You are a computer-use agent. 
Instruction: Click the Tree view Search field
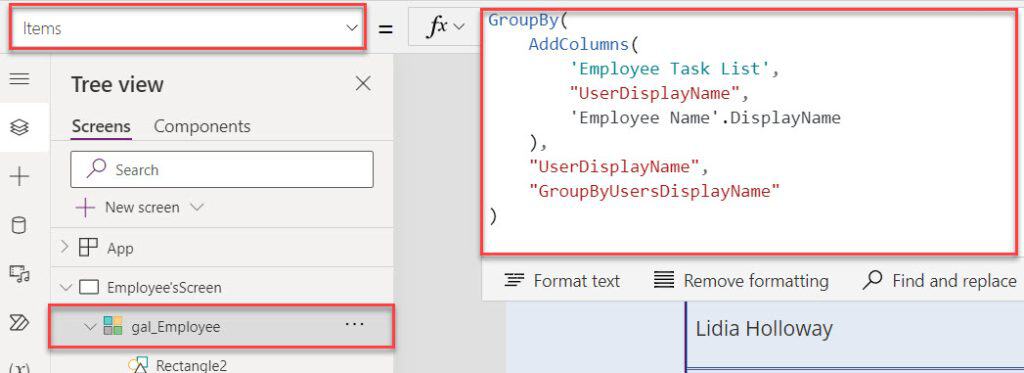pyautogui.click(x=222, y=170)
